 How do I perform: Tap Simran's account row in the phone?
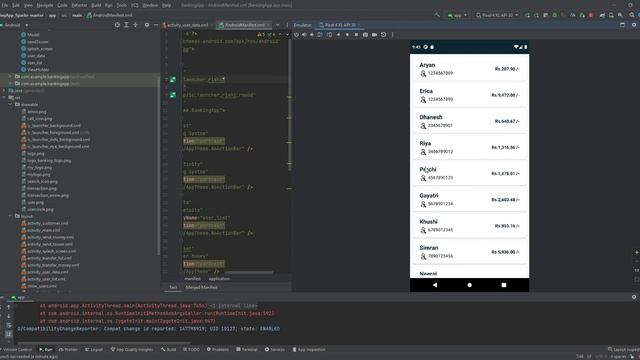click(469, 252)
